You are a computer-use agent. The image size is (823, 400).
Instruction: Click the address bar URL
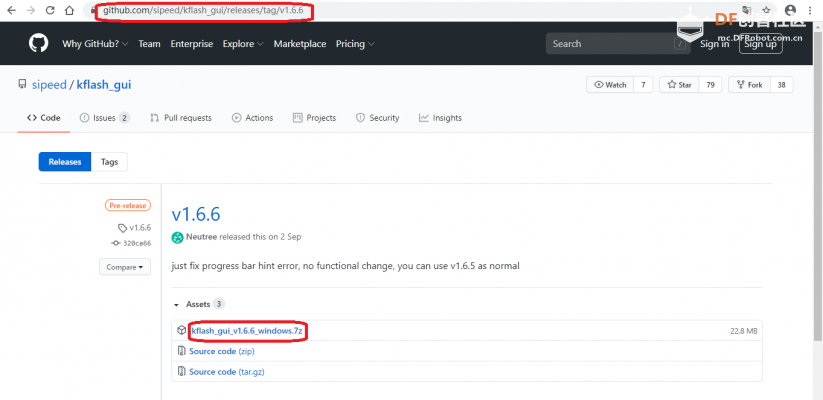point(203,10)
